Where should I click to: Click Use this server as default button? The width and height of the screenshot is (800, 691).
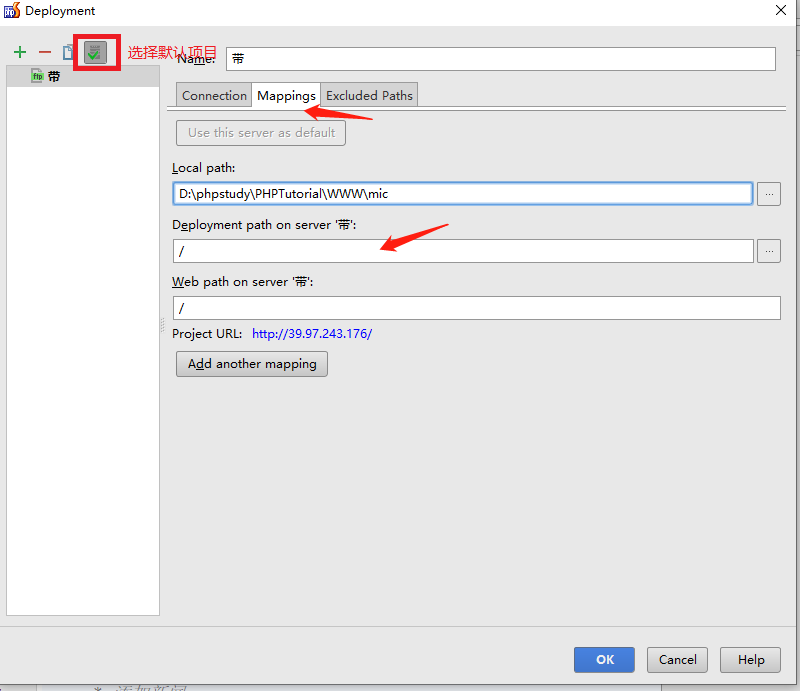pyautogui.click(x=261, y=133)
